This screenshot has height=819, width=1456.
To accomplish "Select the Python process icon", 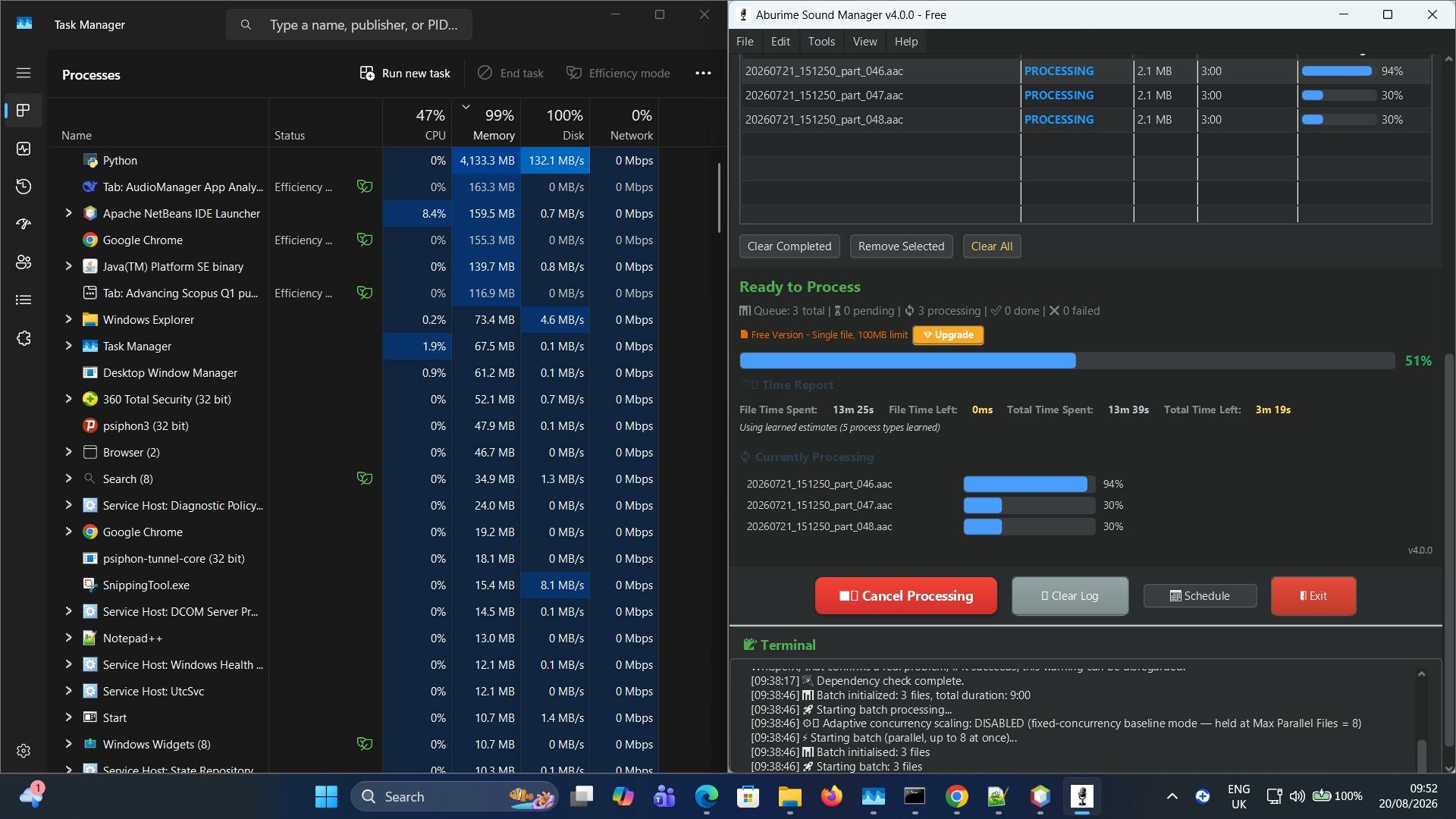I will [90, 161].
